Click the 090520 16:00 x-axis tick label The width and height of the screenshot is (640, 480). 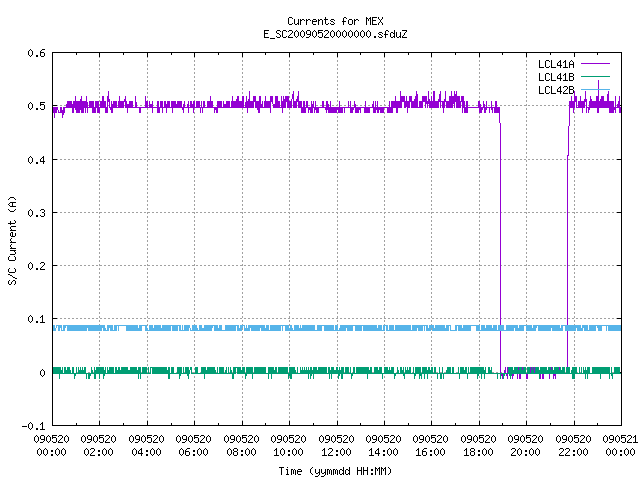[431, 446]
